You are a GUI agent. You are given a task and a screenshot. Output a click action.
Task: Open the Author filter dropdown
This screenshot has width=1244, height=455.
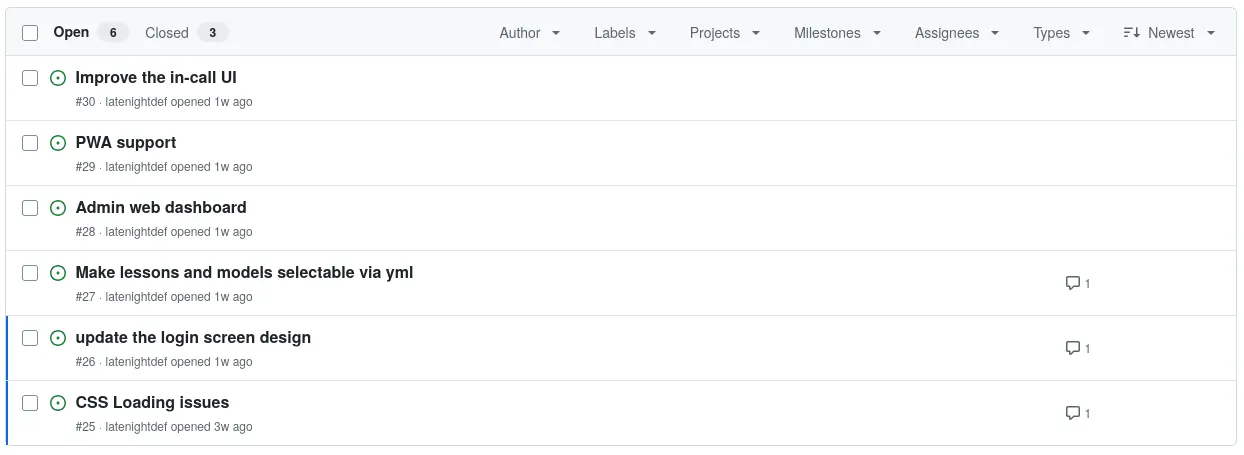(x=530, y=33)
